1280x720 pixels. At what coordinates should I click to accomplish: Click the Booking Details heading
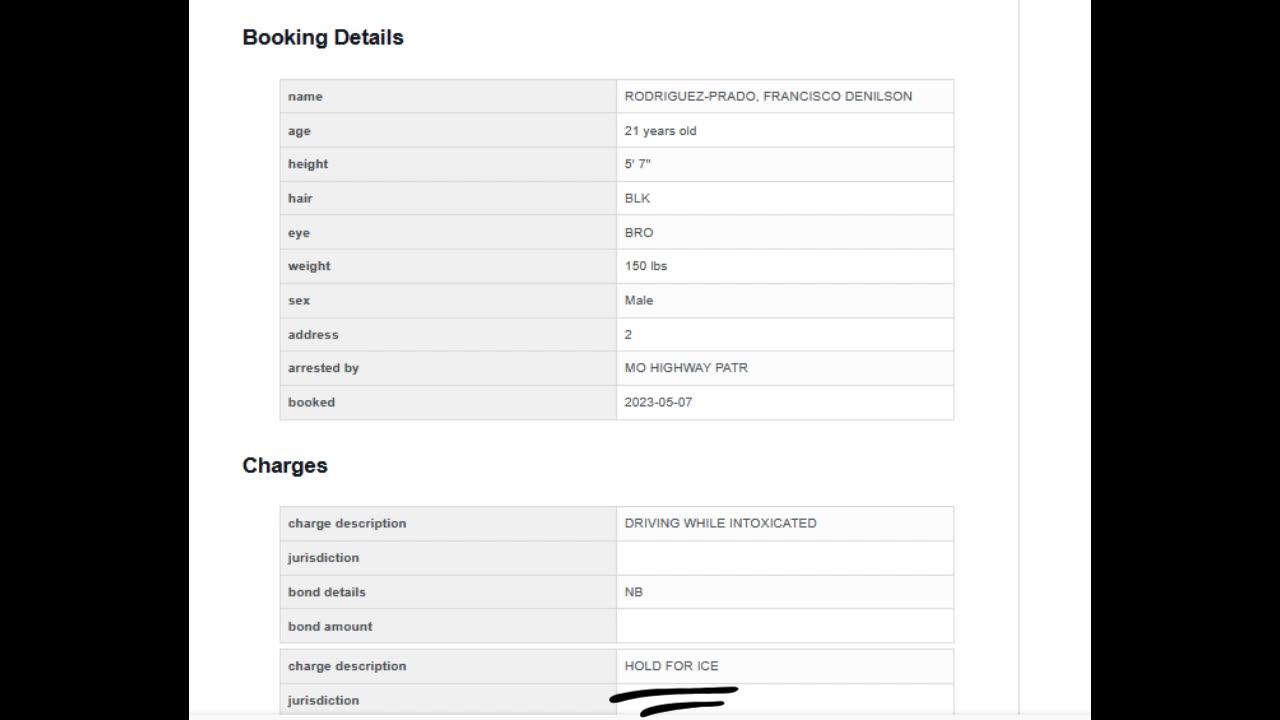coord(323,38)
